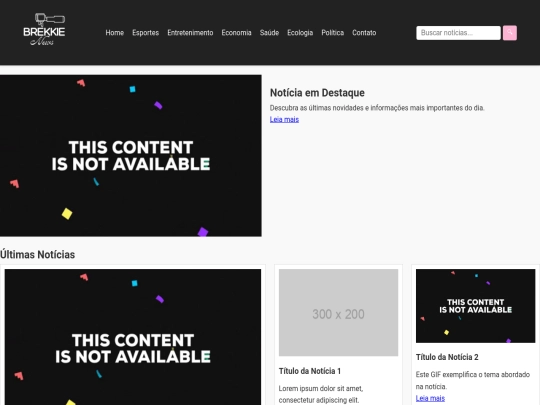The image size is (540, 405).
Task: Open the Ecologia page
Action: [300, 33]
